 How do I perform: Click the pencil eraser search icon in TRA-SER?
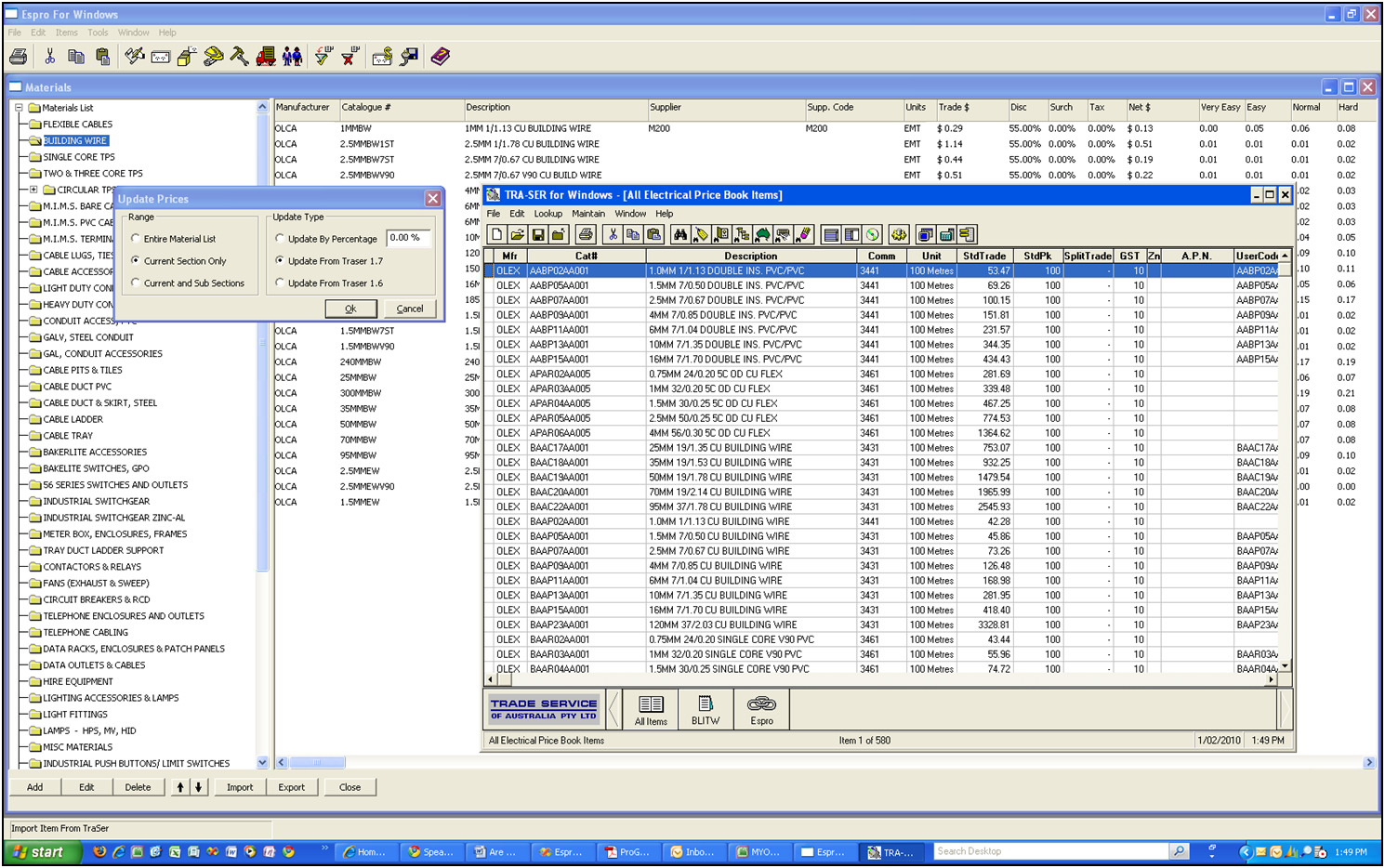[x=803, y=234]
